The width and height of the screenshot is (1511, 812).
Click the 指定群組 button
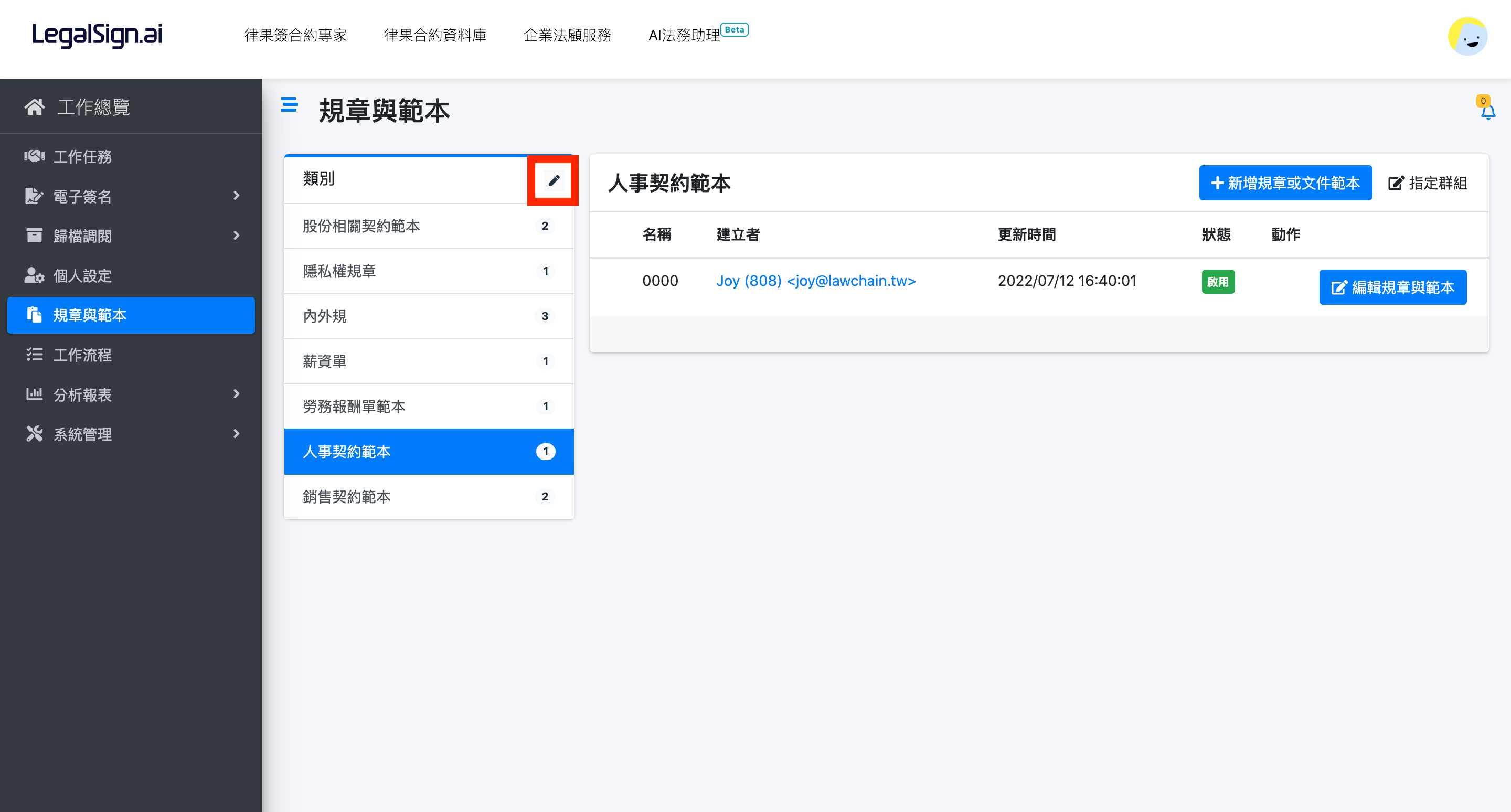pos(1427,183)
